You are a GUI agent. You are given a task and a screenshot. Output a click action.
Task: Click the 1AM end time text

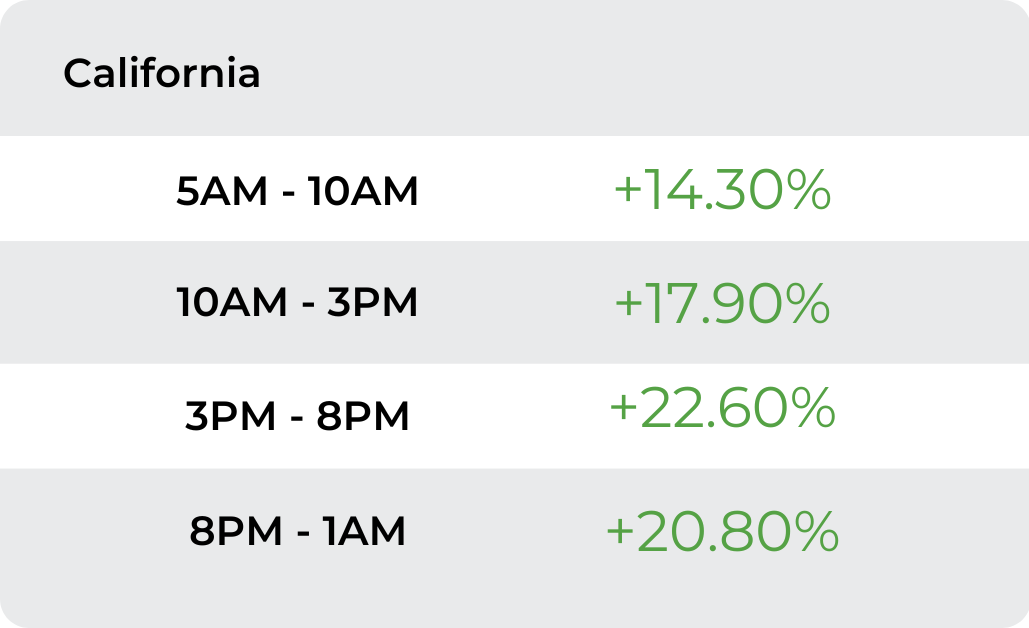click(364, 531)
